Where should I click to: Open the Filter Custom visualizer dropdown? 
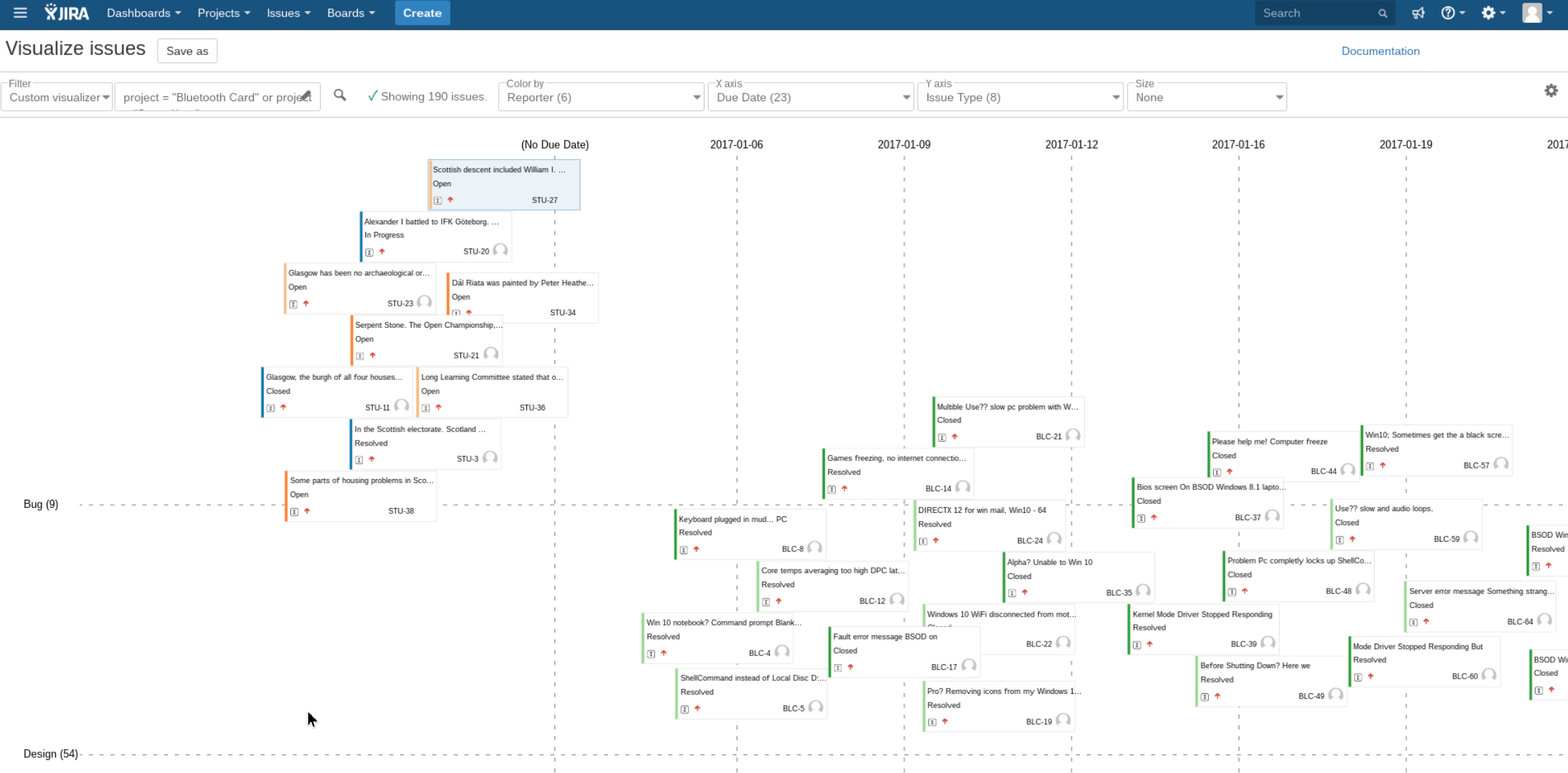tap(58, 97)
